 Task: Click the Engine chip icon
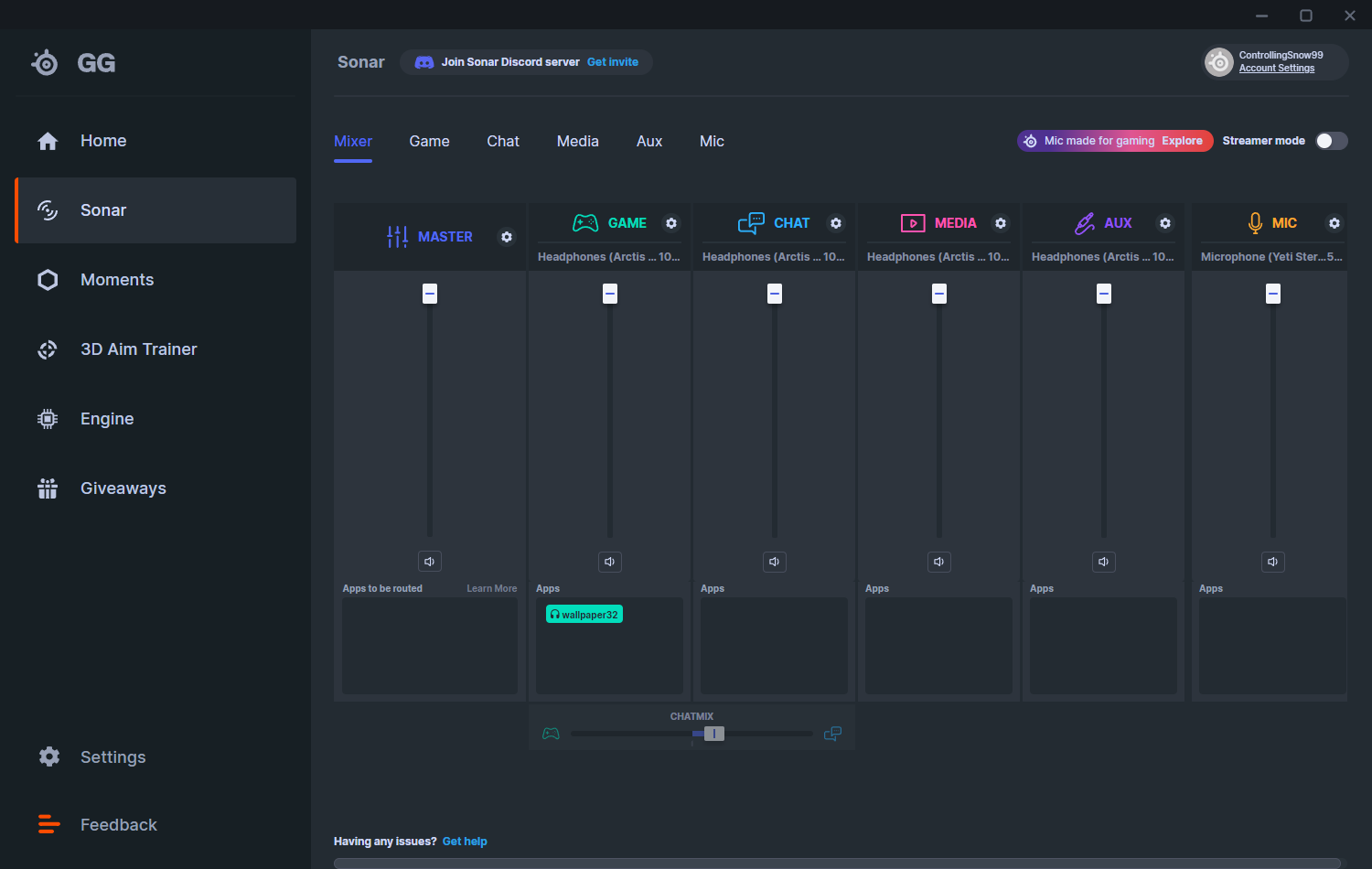[x=48, y=419]
